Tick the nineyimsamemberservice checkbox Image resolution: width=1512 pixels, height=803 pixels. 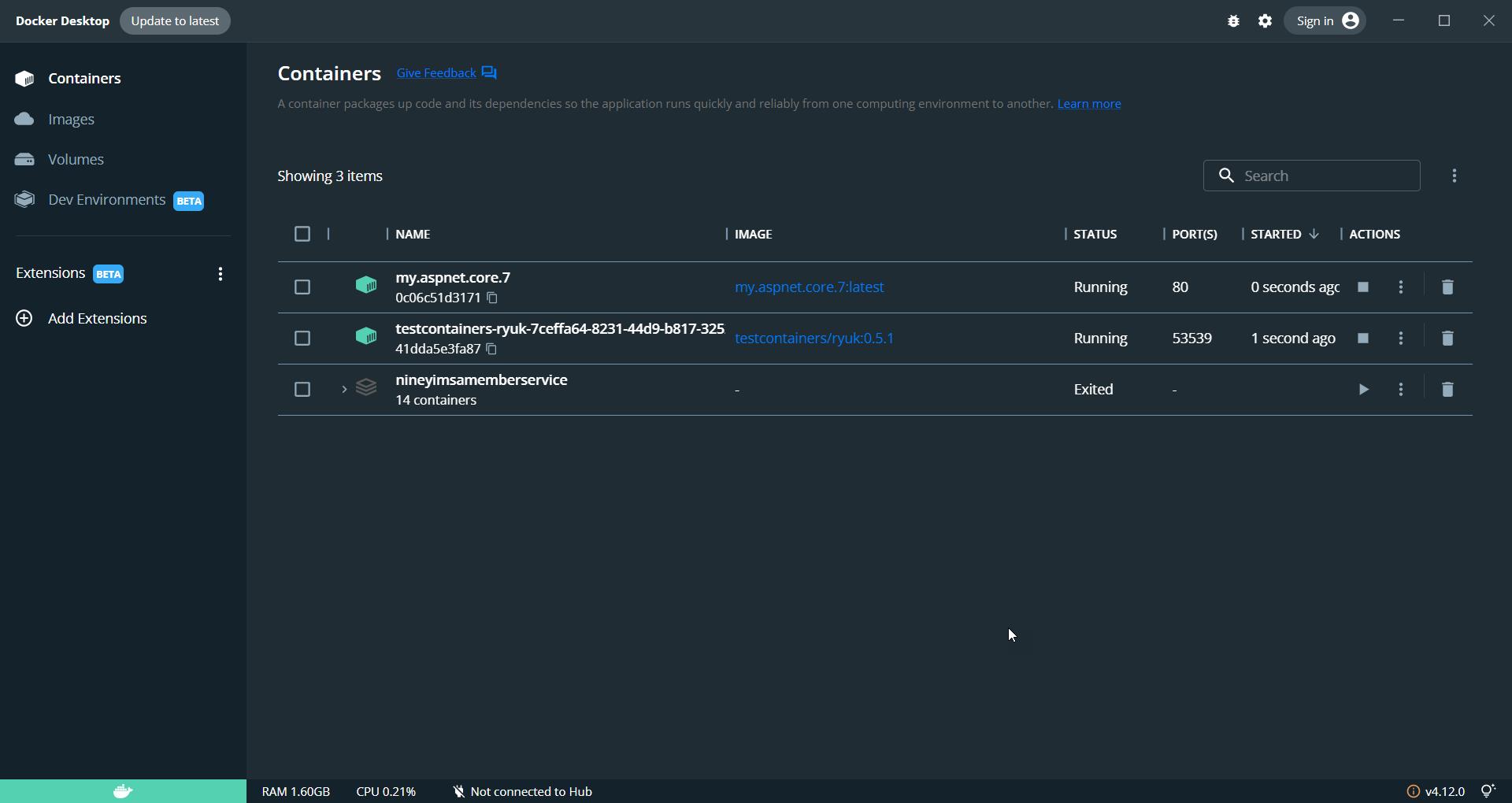[x=302, y=390]
